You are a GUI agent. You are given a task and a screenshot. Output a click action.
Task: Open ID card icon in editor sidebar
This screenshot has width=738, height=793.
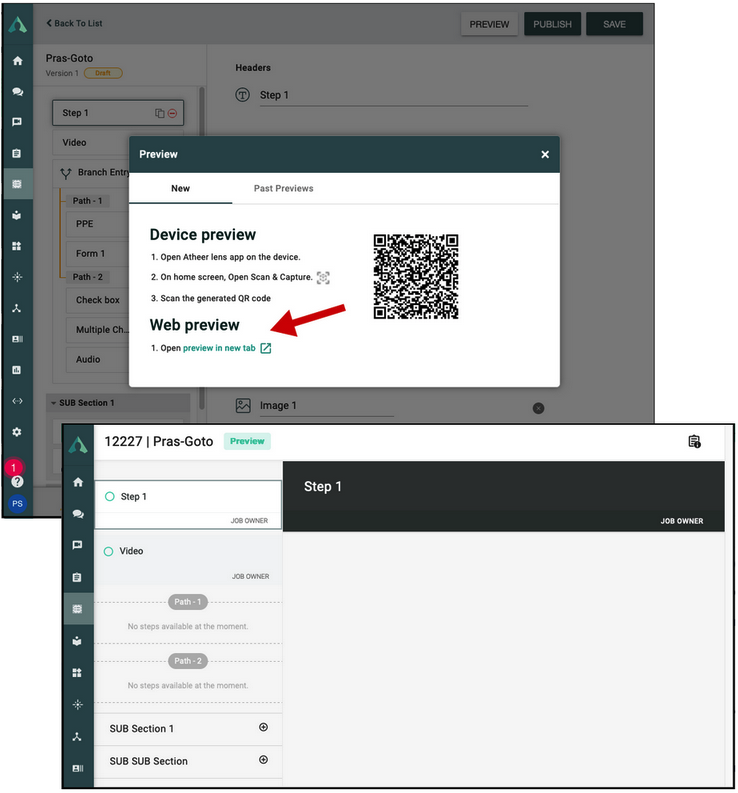17,339
